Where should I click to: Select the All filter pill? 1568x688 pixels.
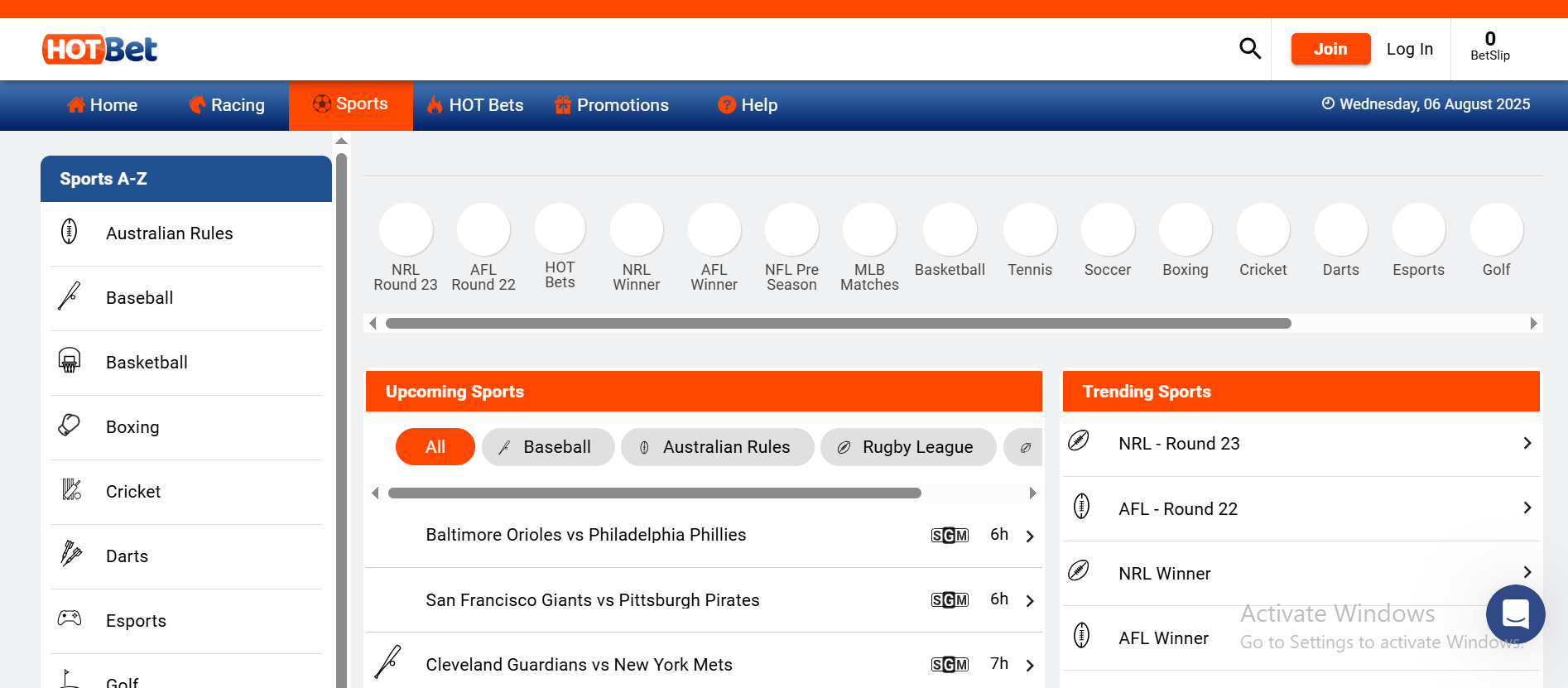point(435,447)
